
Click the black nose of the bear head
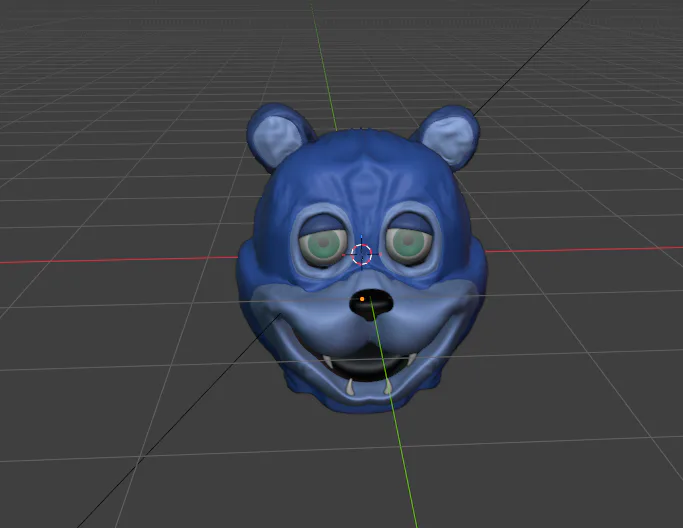(x=371, y=305)
